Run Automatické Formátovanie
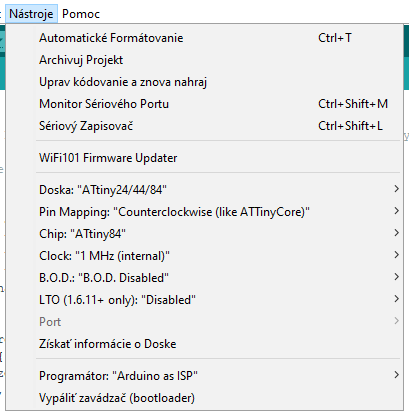 [x=204, y=38]
